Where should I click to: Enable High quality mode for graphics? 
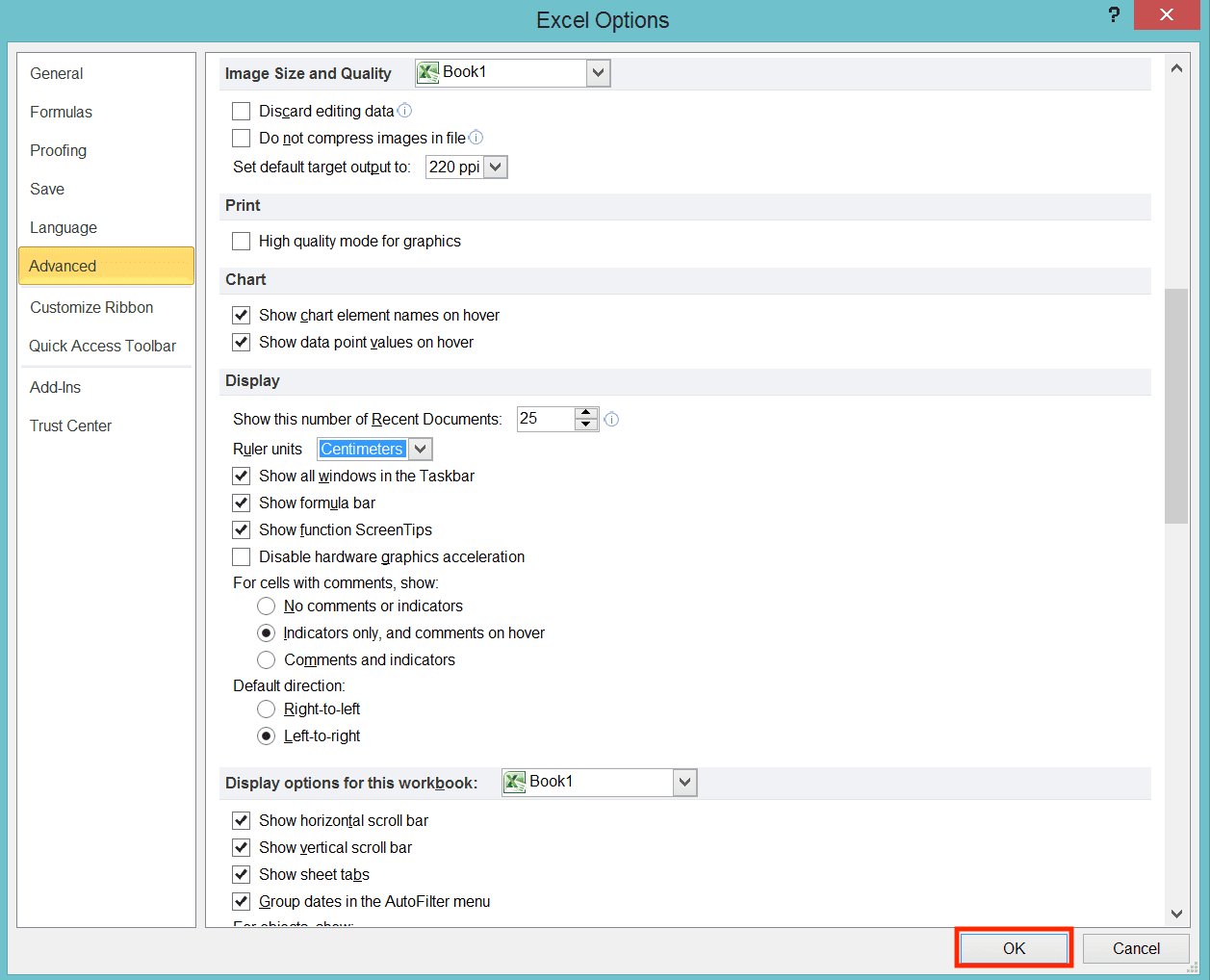[x=241, y=241]
